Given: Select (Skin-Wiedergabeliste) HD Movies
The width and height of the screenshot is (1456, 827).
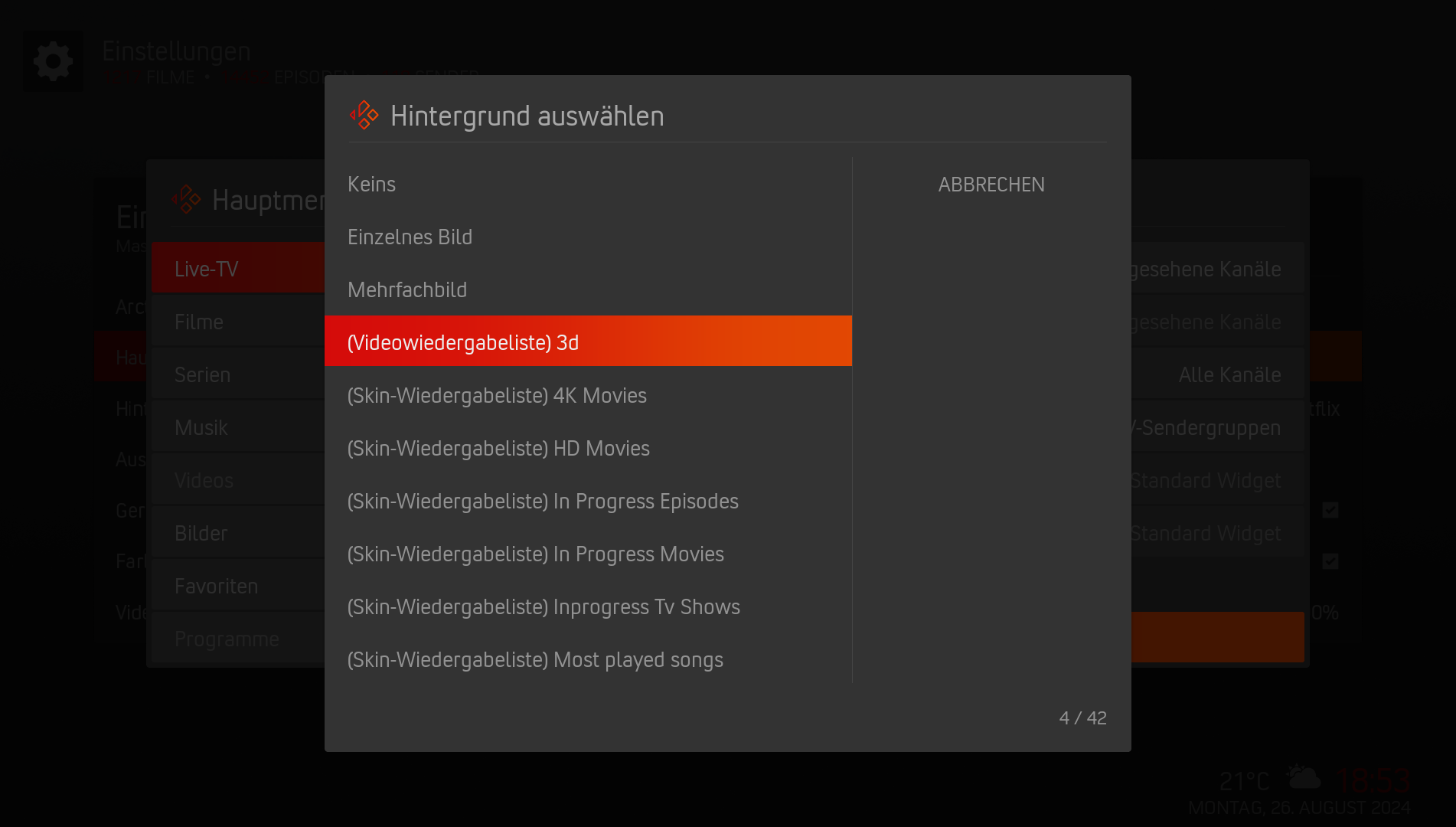Looking at the screenshot, I should tap(588, 448).
